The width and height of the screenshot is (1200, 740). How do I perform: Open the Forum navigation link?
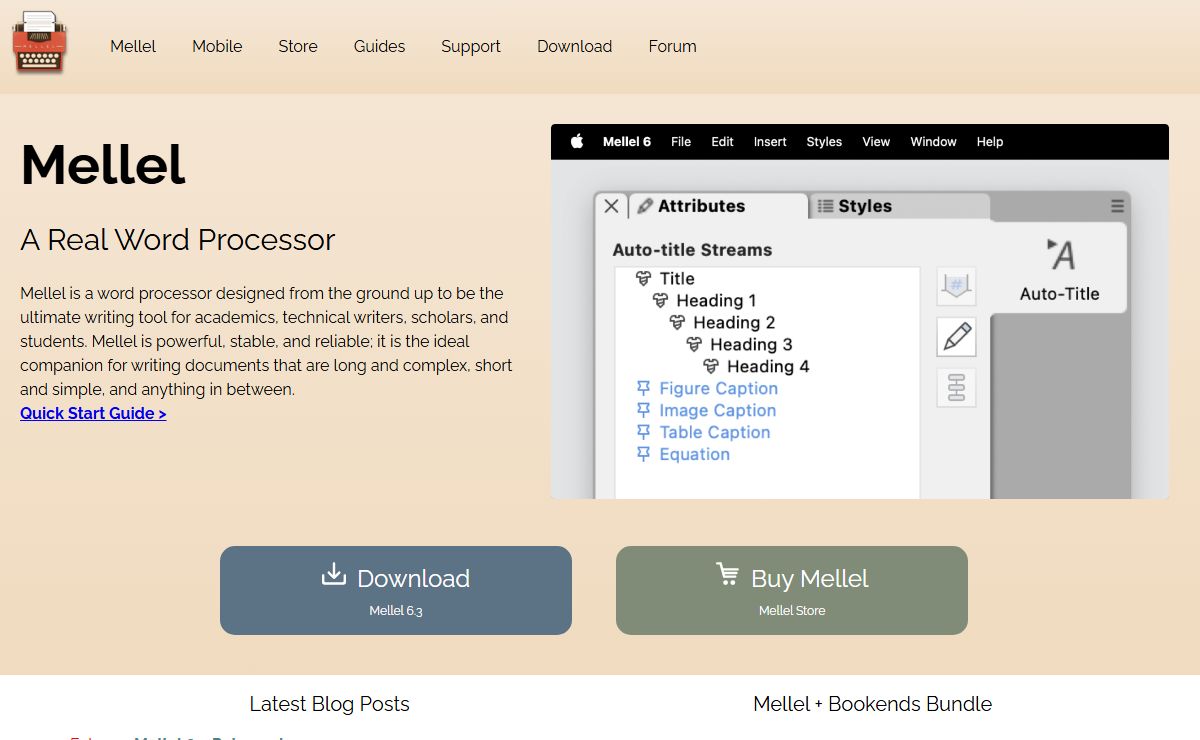[x=672, y=46]
